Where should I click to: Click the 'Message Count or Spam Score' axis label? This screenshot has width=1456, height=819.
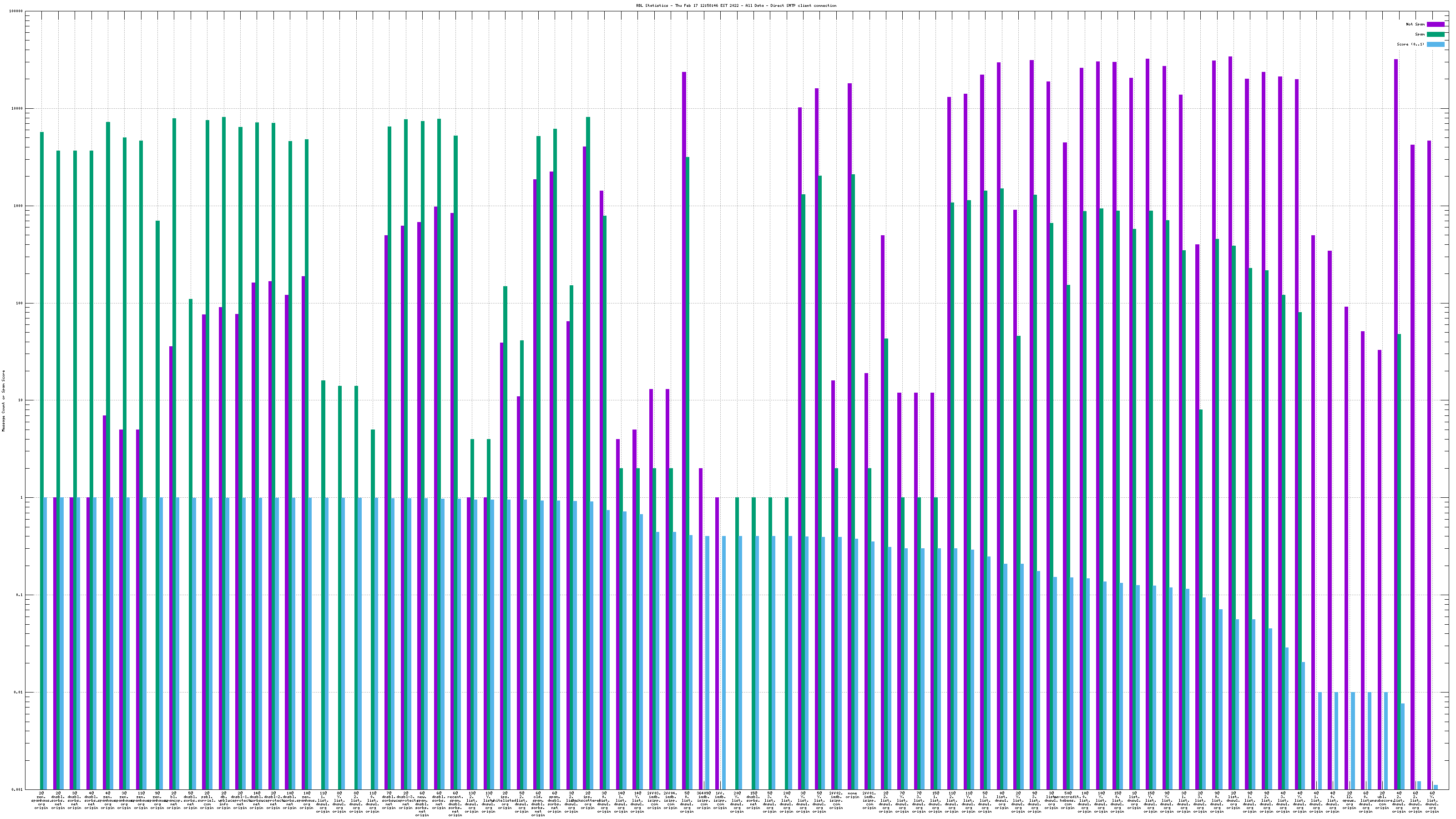3,401
